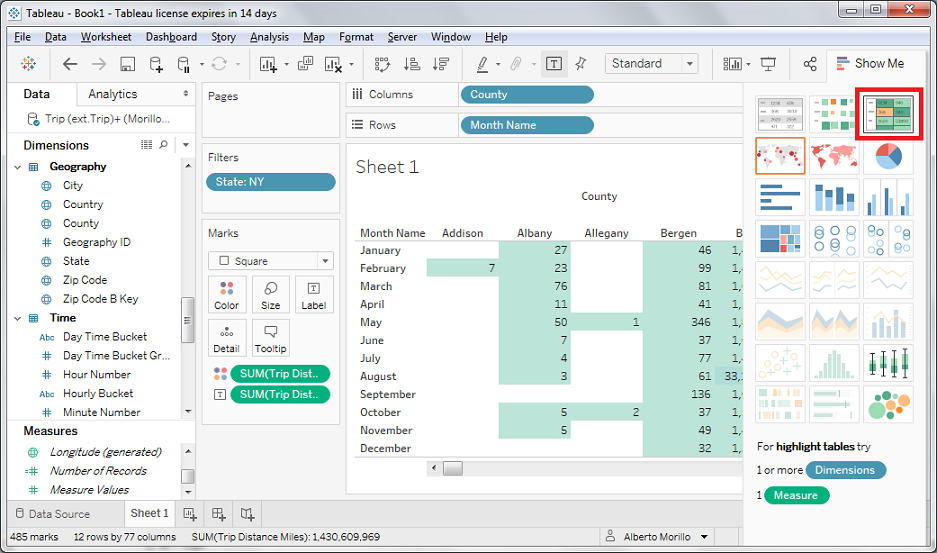
Task: Open the Show/Hide Cards dropdown arrow
Action: (x=748, y=64)
